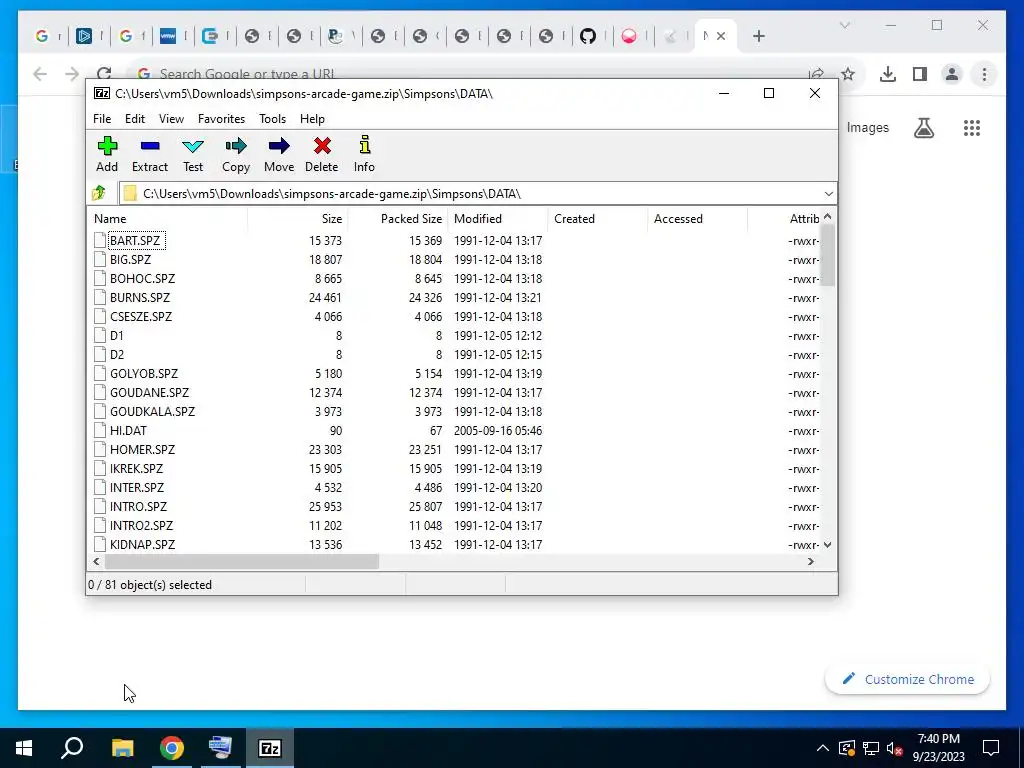The image size is (1024, 768).
Task: Open Chrome downloads icon
Action: pos(888,74)
